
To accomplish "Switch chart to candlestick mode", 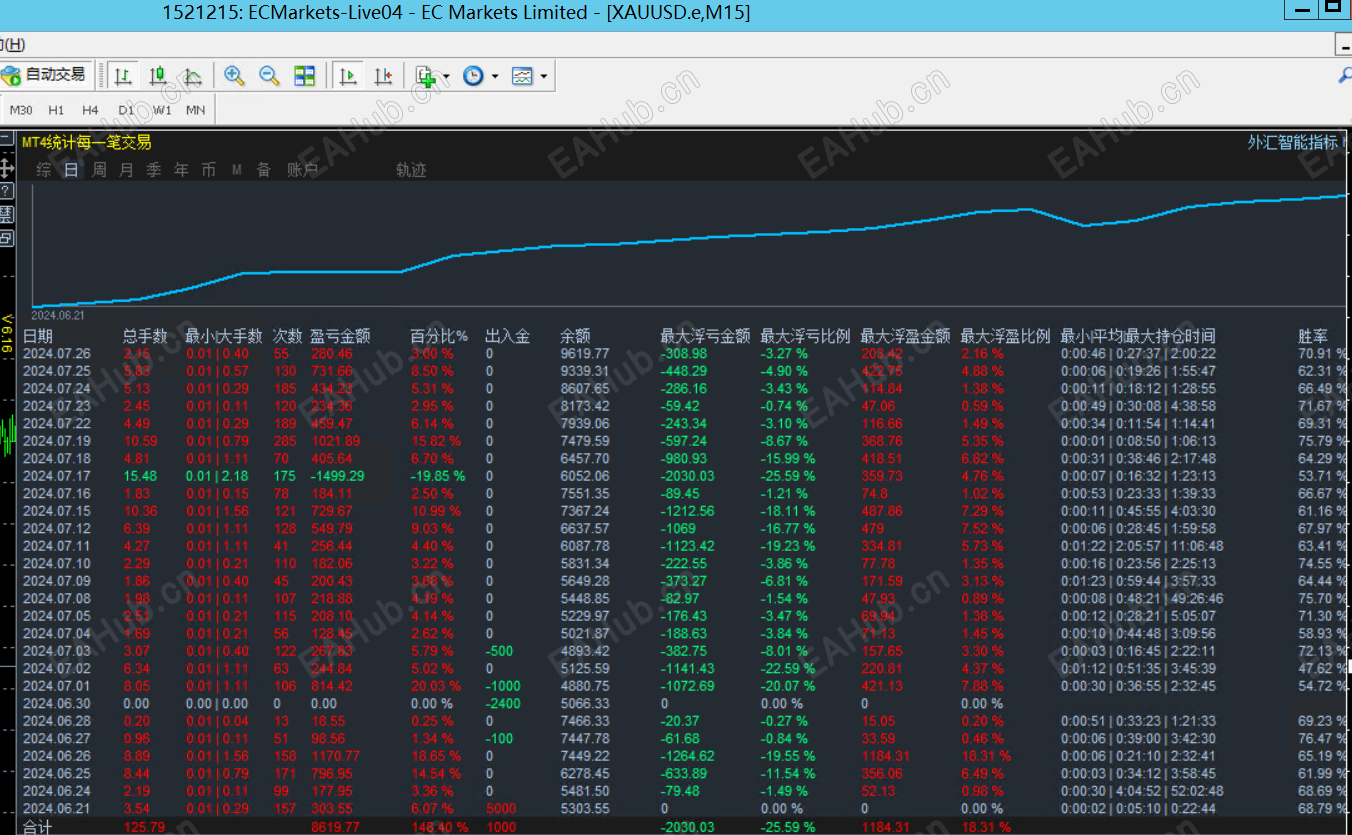I will point(158,76).
